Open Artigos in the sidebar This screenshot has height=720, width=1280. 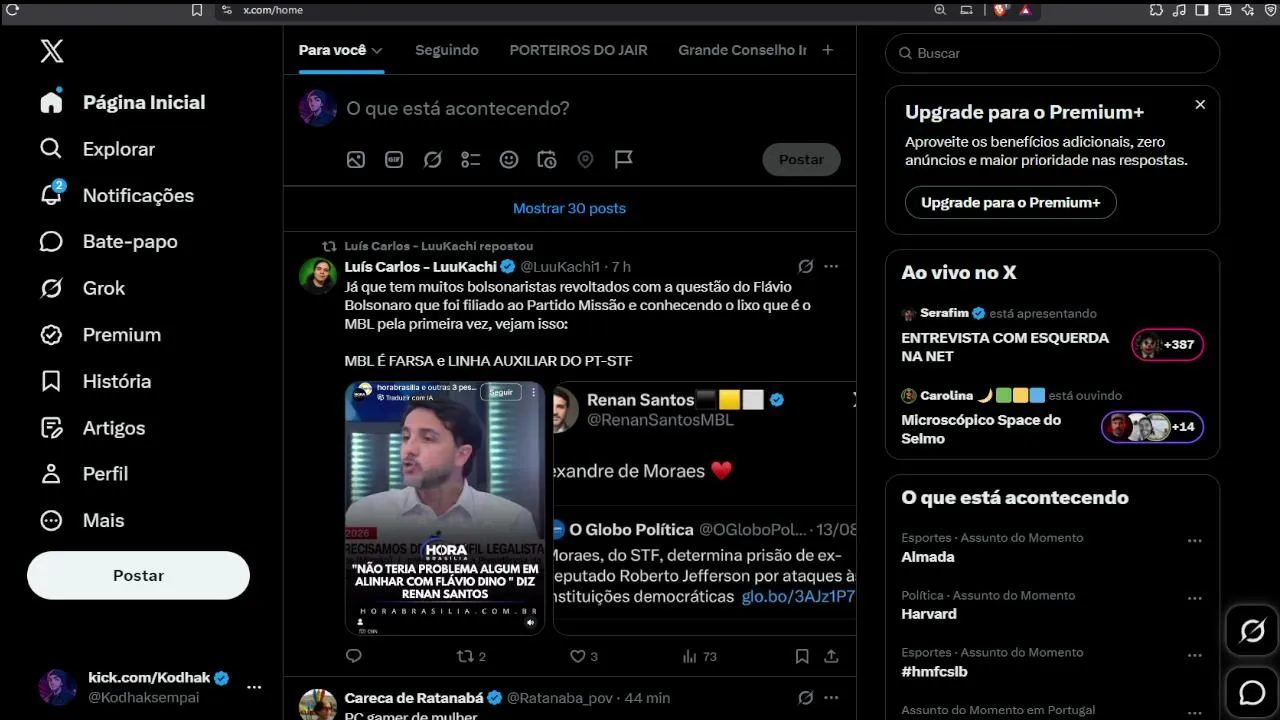coord(92,427)
